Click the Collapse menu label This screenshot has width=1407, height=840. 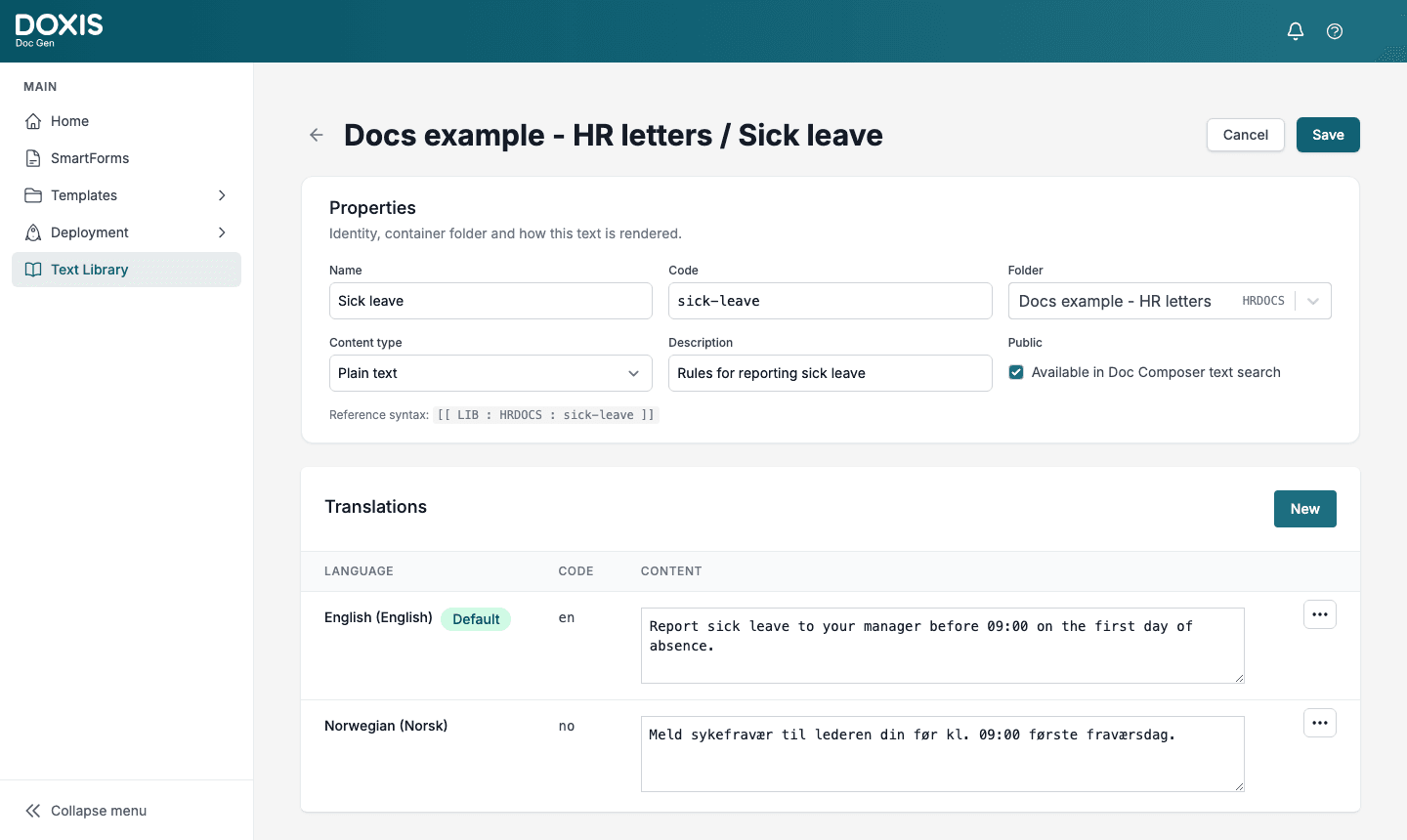99,811
